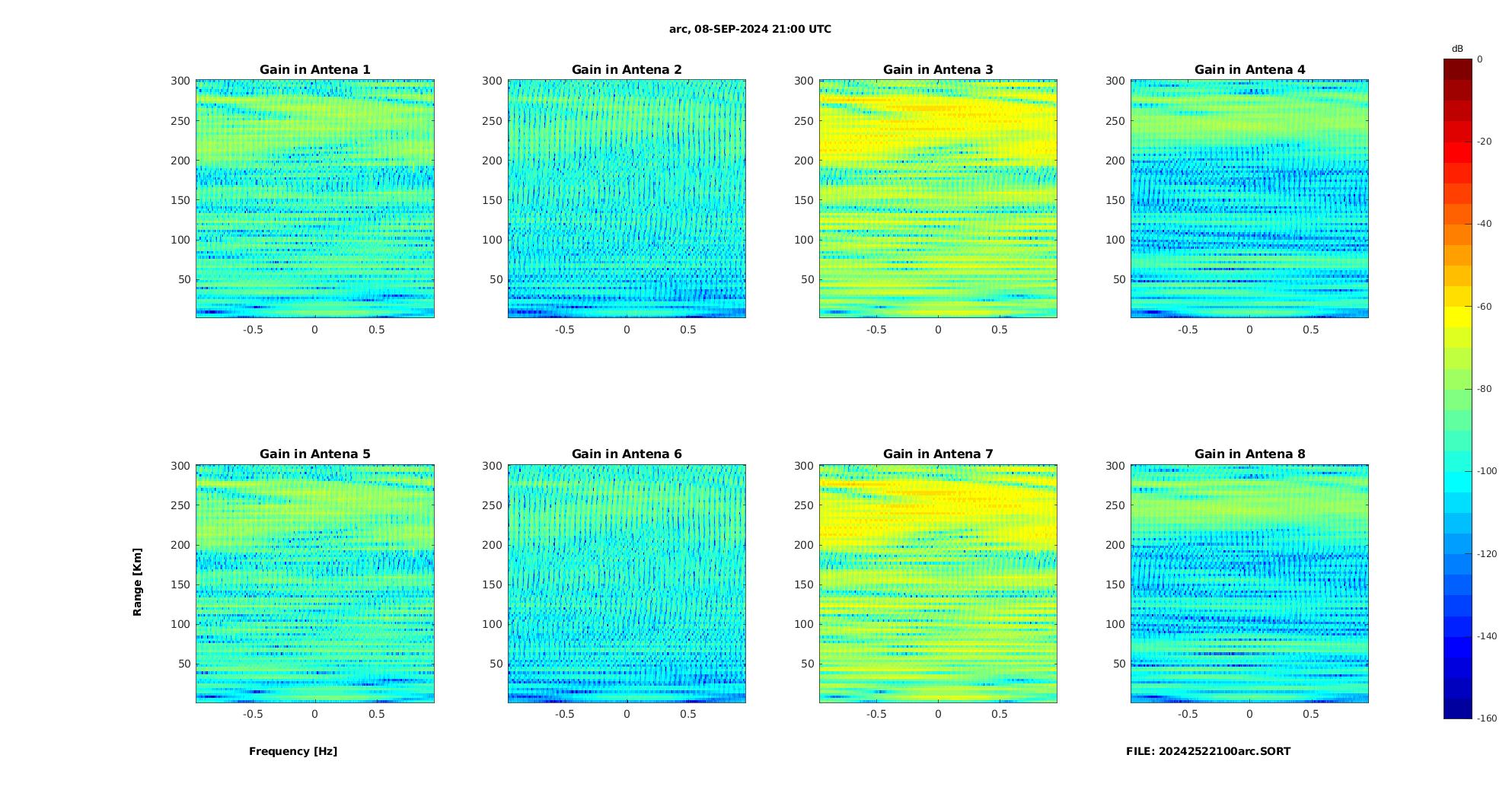
Task: Click the Gain in Antena 4 plot
Action: coord(1249,199)
